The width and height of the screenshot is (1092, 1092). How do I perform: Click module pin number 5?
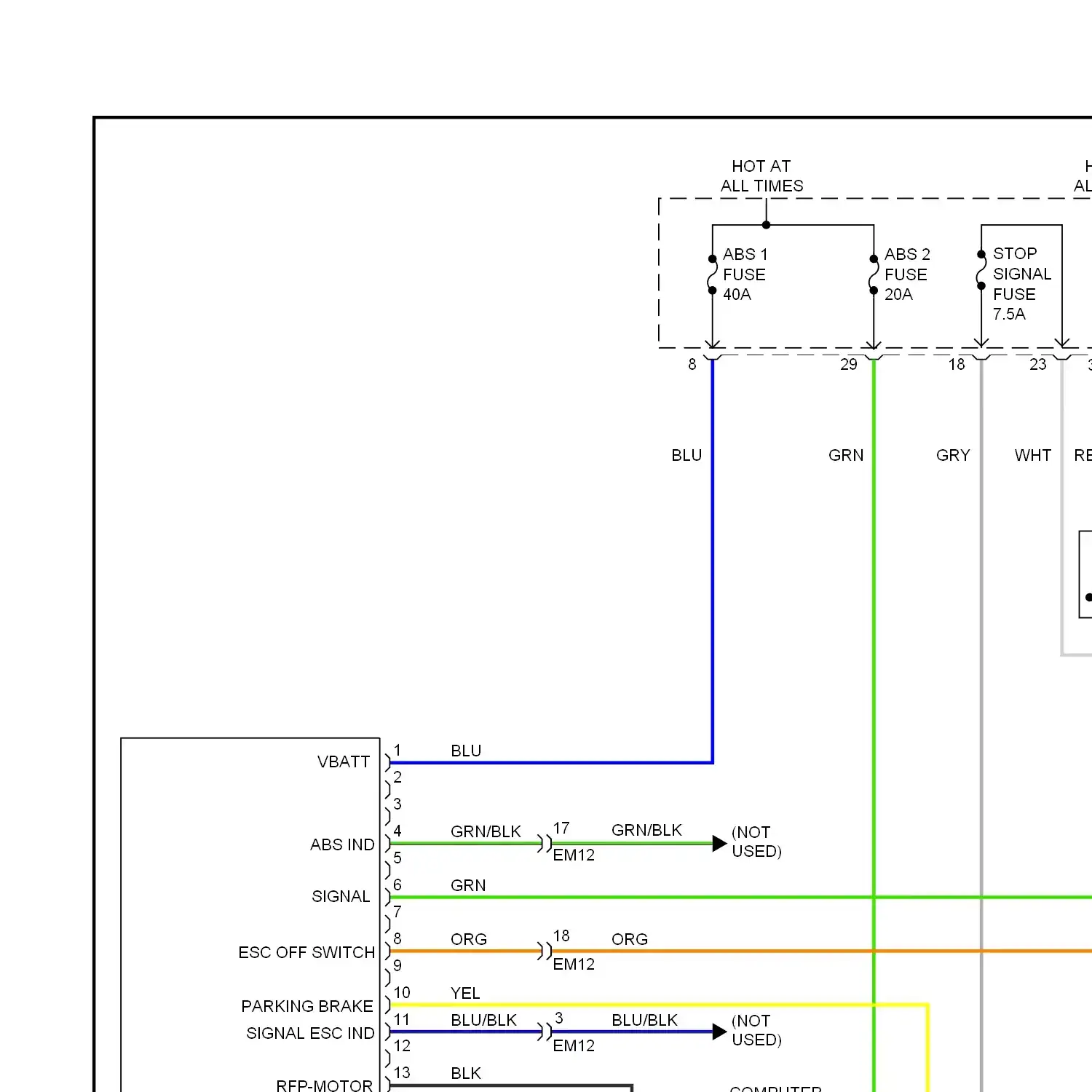coord(397,858)
